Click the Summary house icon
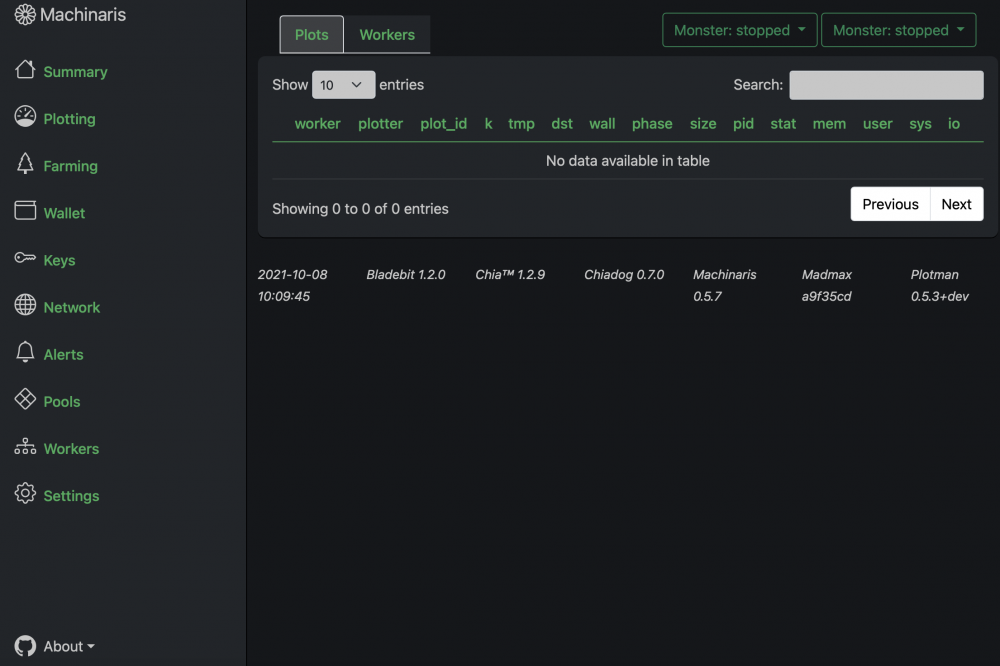This screenshot has height=666, width=1000. coord(25,70)
